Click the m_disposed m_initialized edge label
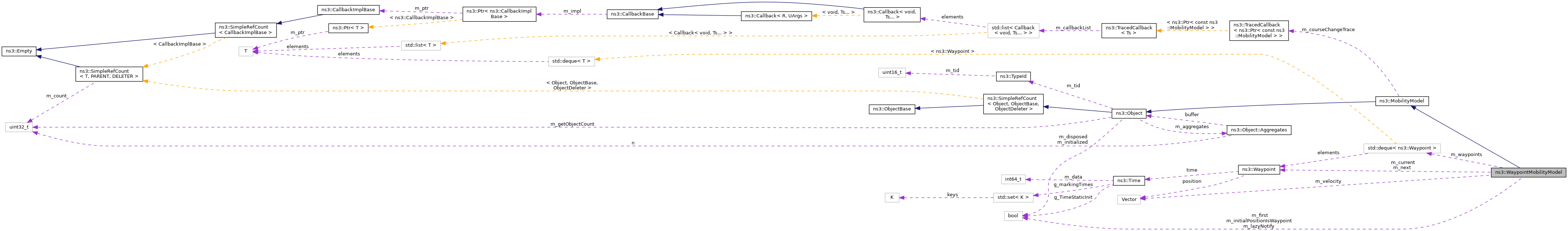Screen dimensions: 1568x231 pos(1072,139)
